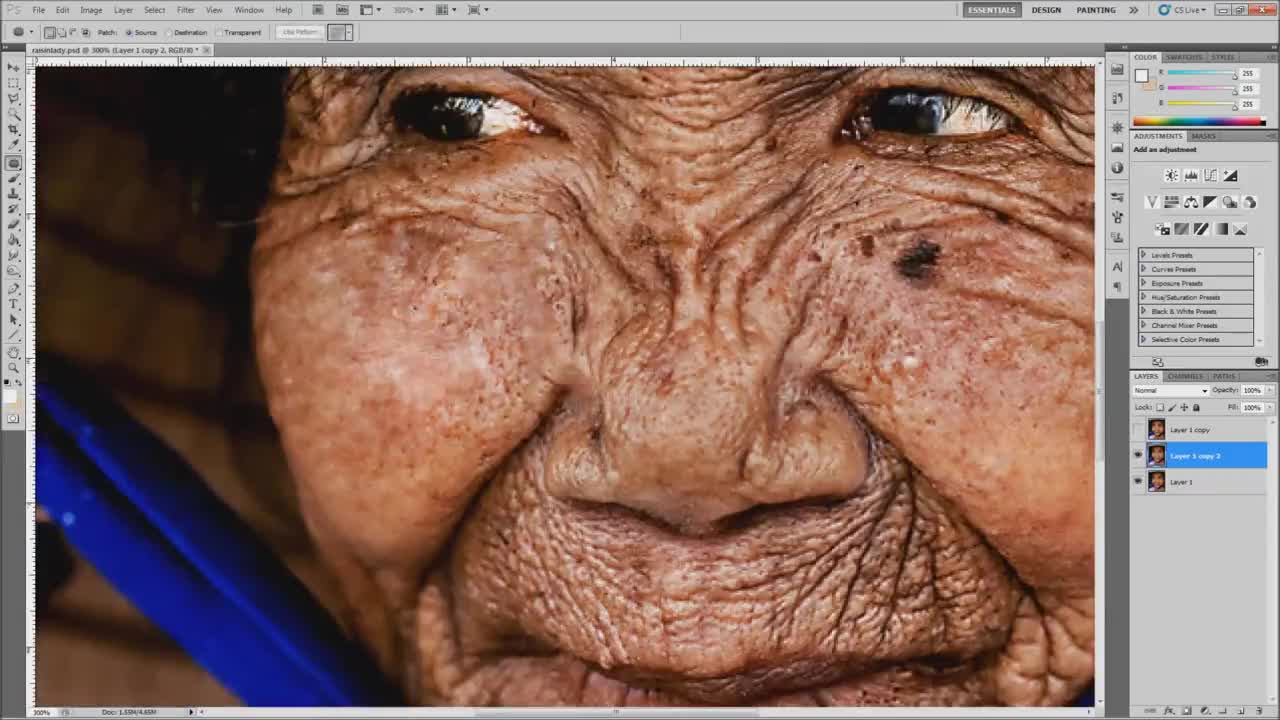Open the Filter menu
The image size is (1280, 720).
(x=186, y=10)
